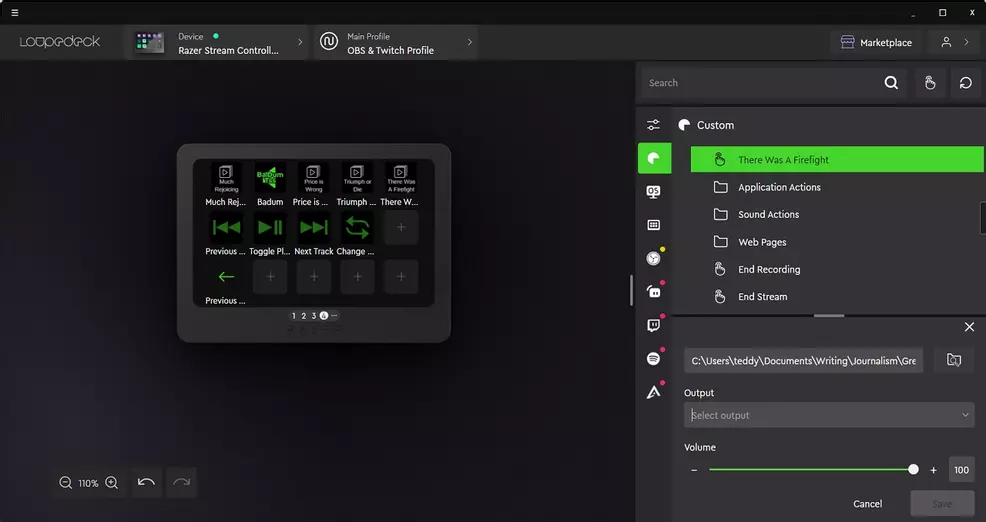Select There Was A Firefight action row

click(x=837, y=160)
